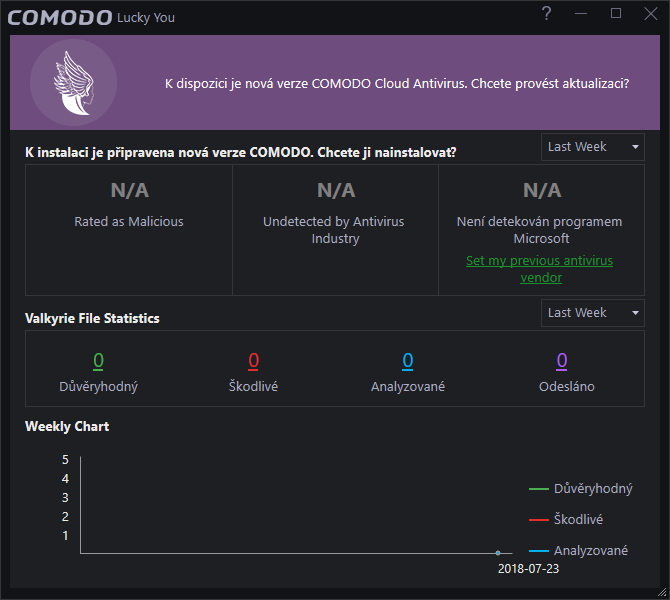Click the COMODO title logo text
Viewport: 670px width, 600px height.
click(60, 18)
